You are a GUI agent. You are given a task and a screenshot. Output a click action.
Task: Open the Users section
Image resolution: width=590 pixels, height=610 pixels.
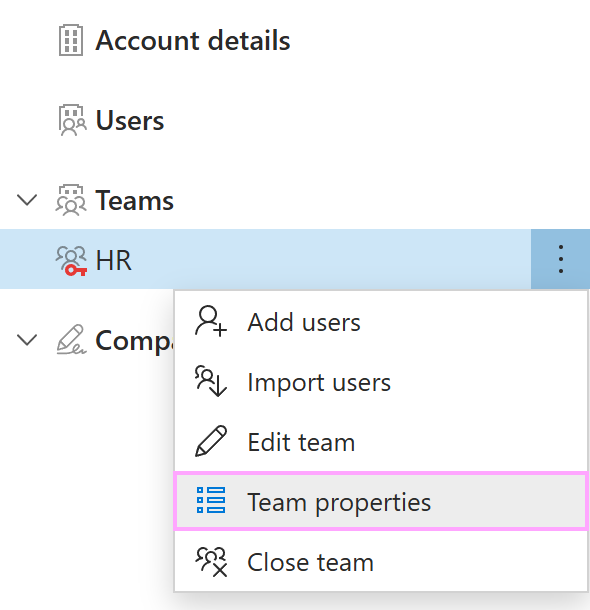(130, 120)
